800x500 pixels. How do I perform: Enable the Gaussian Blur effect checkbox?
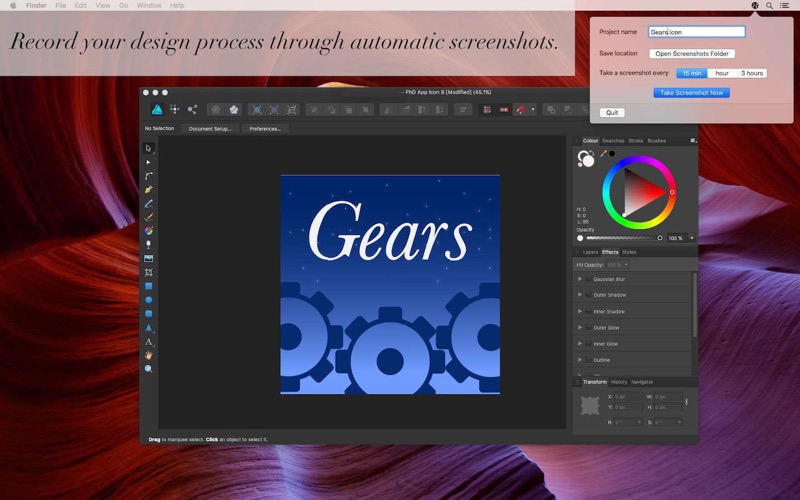point(588,279)
